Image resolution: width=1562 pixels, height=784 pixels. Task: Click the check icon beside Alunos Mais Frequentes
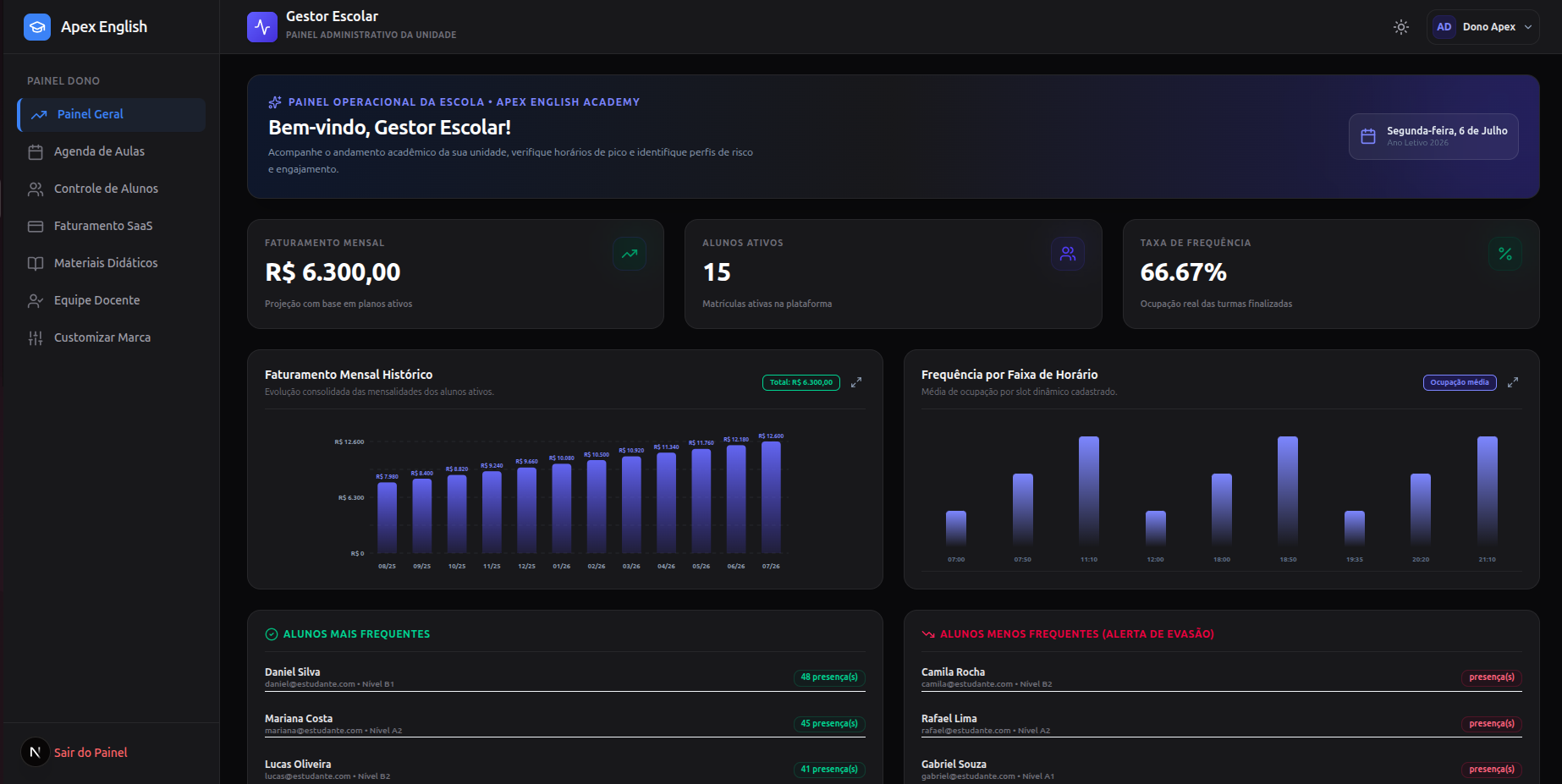(272, 634)
